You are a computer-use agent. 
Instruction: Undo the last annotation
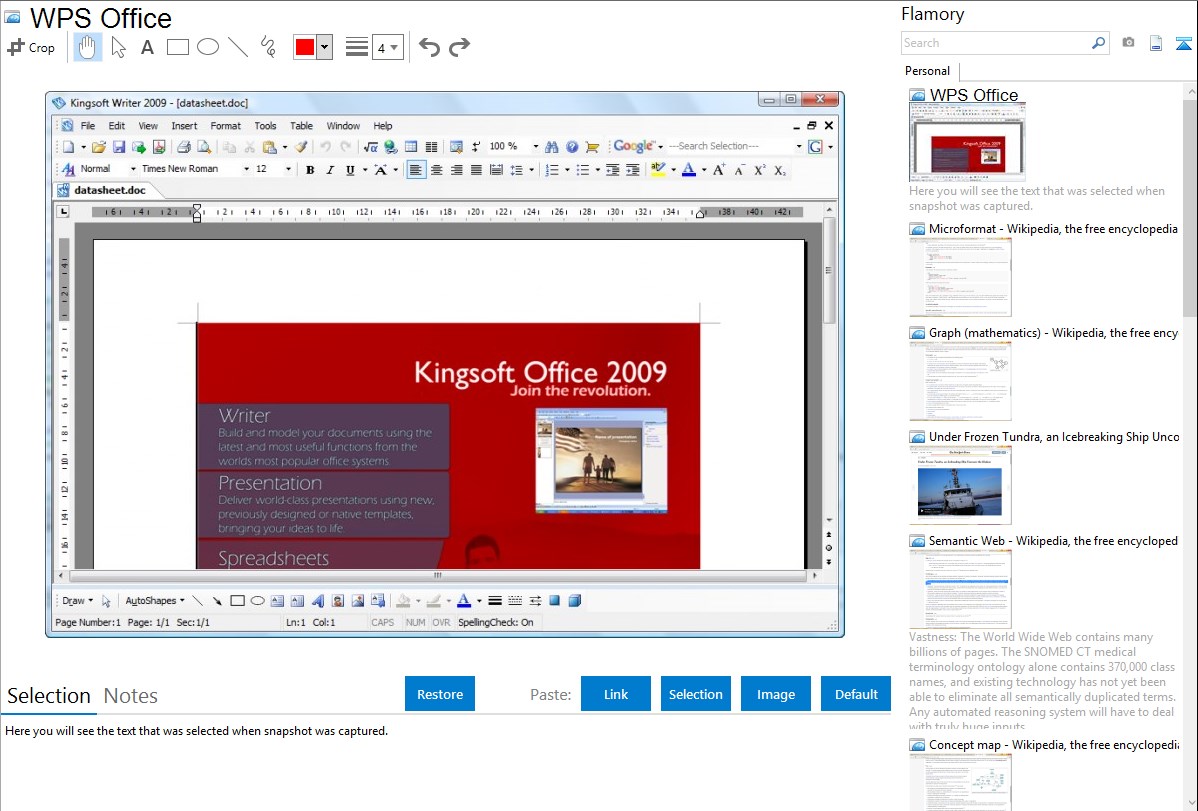coord(429,47)
